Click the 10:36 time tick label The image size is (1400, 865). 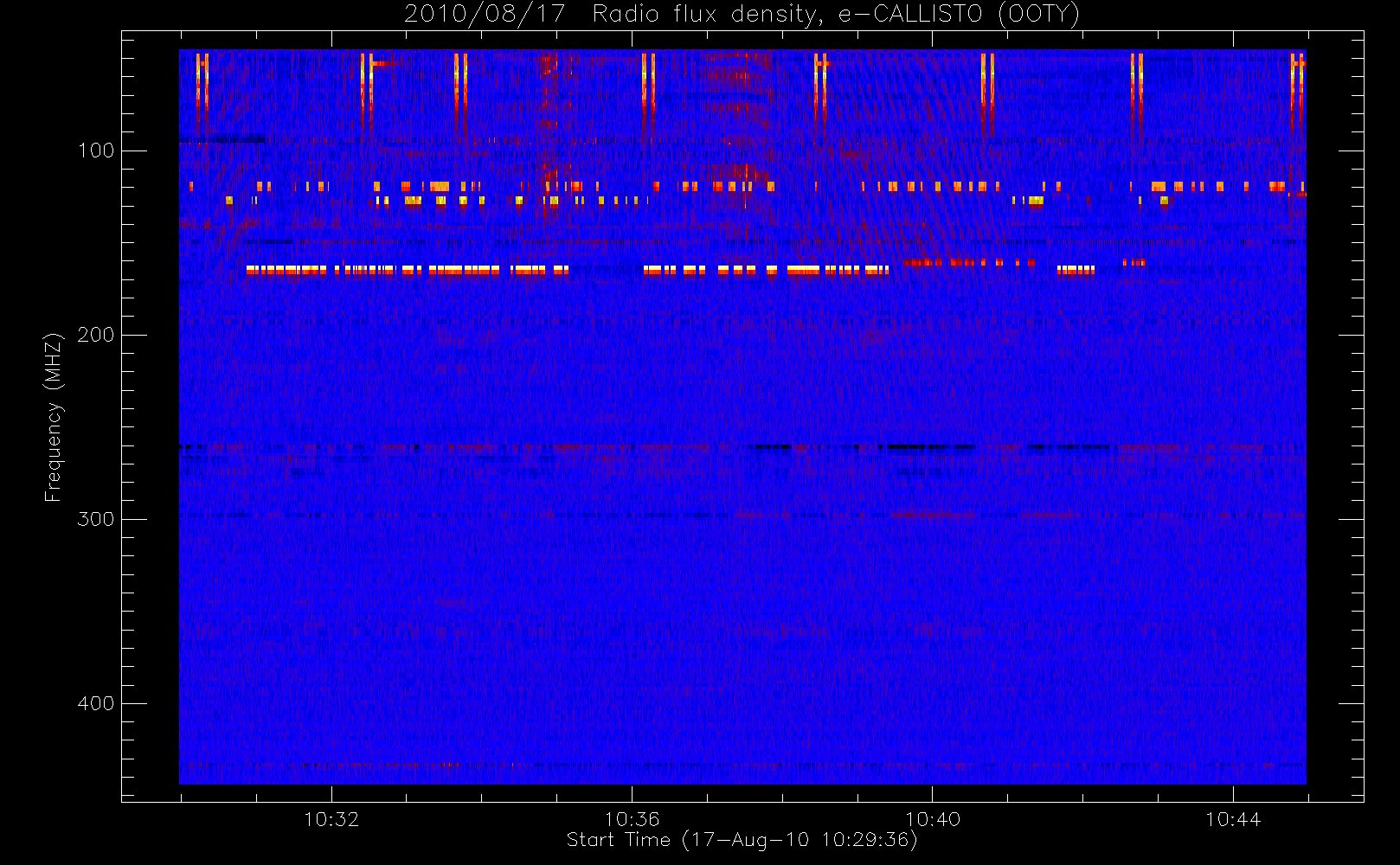click(x=632, y=819)
